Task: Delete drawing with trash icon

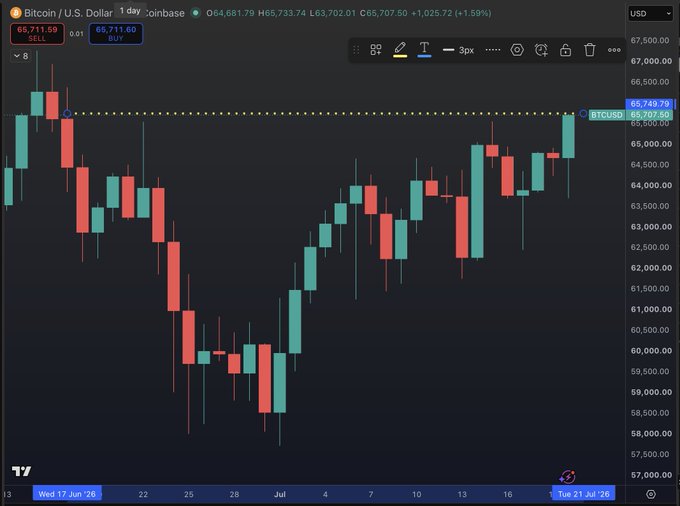Action: point(590,50)
